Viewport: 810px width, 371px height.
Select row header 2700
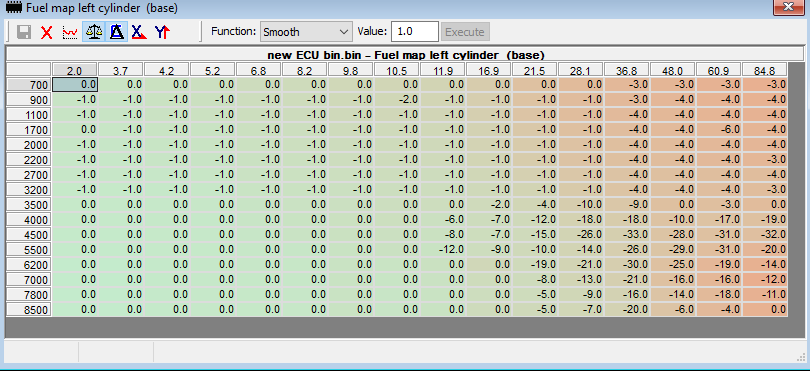[x=29, y=175]
